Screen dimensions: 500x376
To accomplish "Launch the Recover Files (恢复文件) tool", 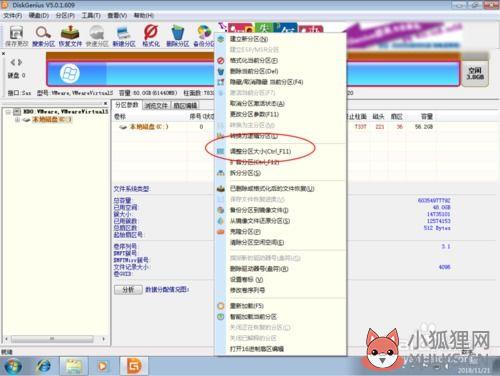I will 70,36.
